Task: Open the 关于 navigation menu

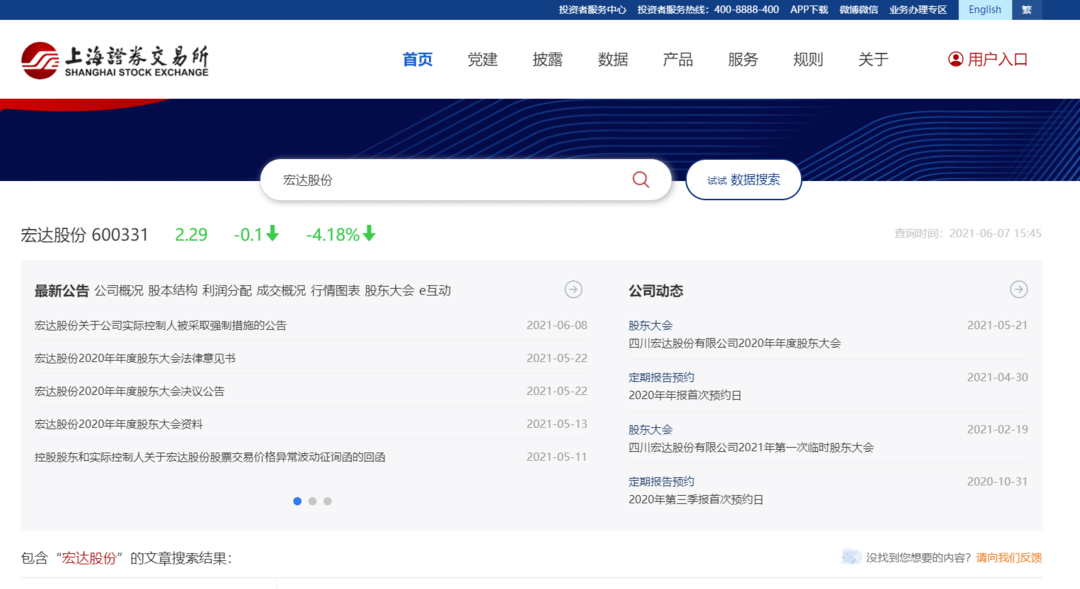Action: point(873,60)
